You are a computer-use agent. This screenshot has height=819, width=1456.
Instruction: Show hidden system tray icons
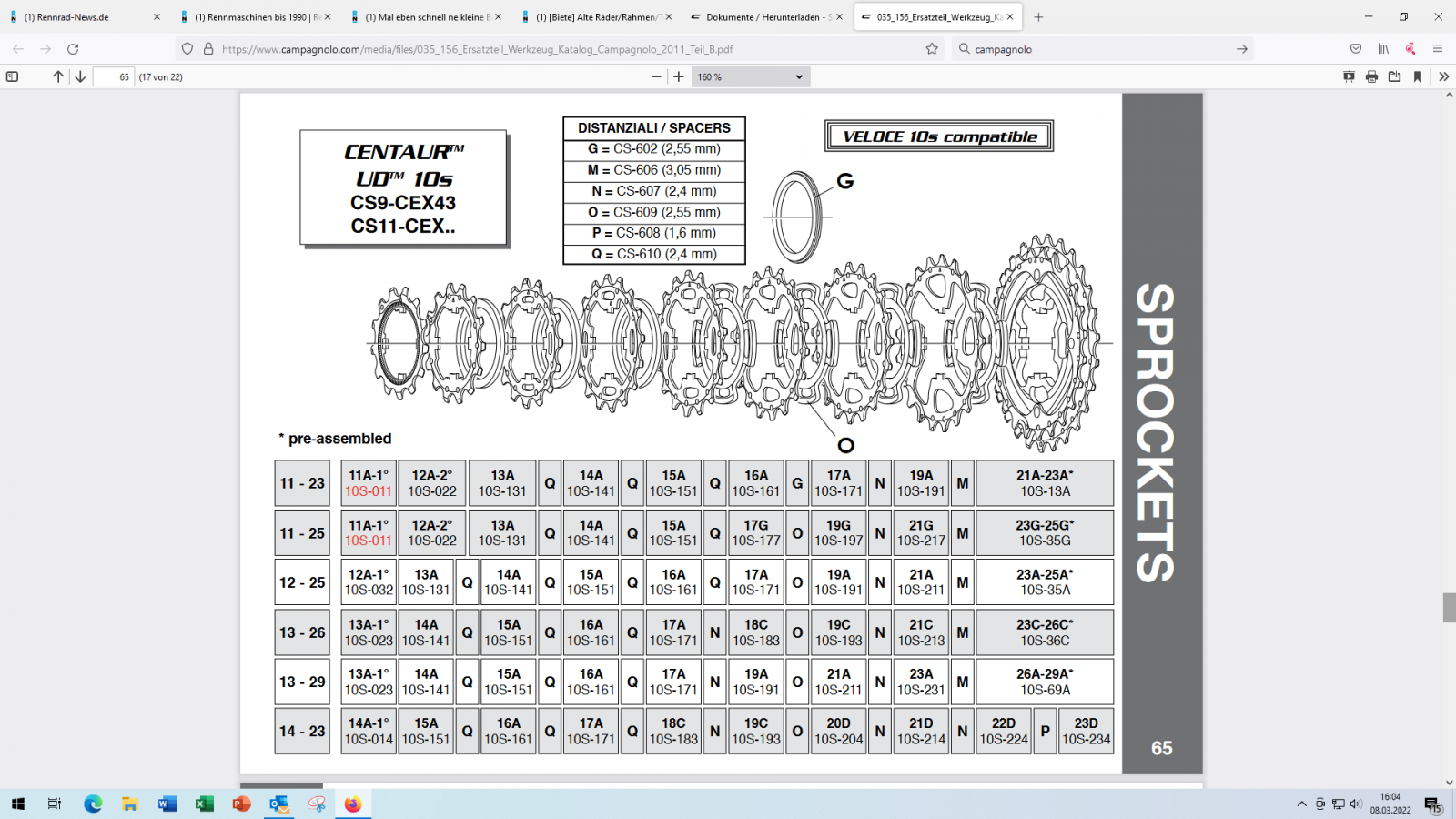[x=1301, y=804]
